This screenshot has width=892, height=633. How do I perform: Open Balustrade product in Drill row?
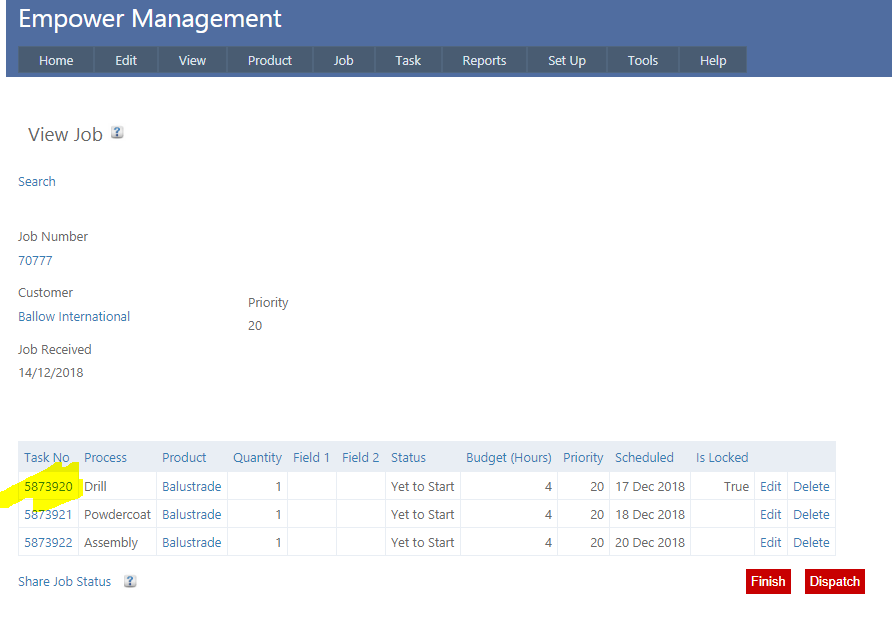(x=192, y=487)
